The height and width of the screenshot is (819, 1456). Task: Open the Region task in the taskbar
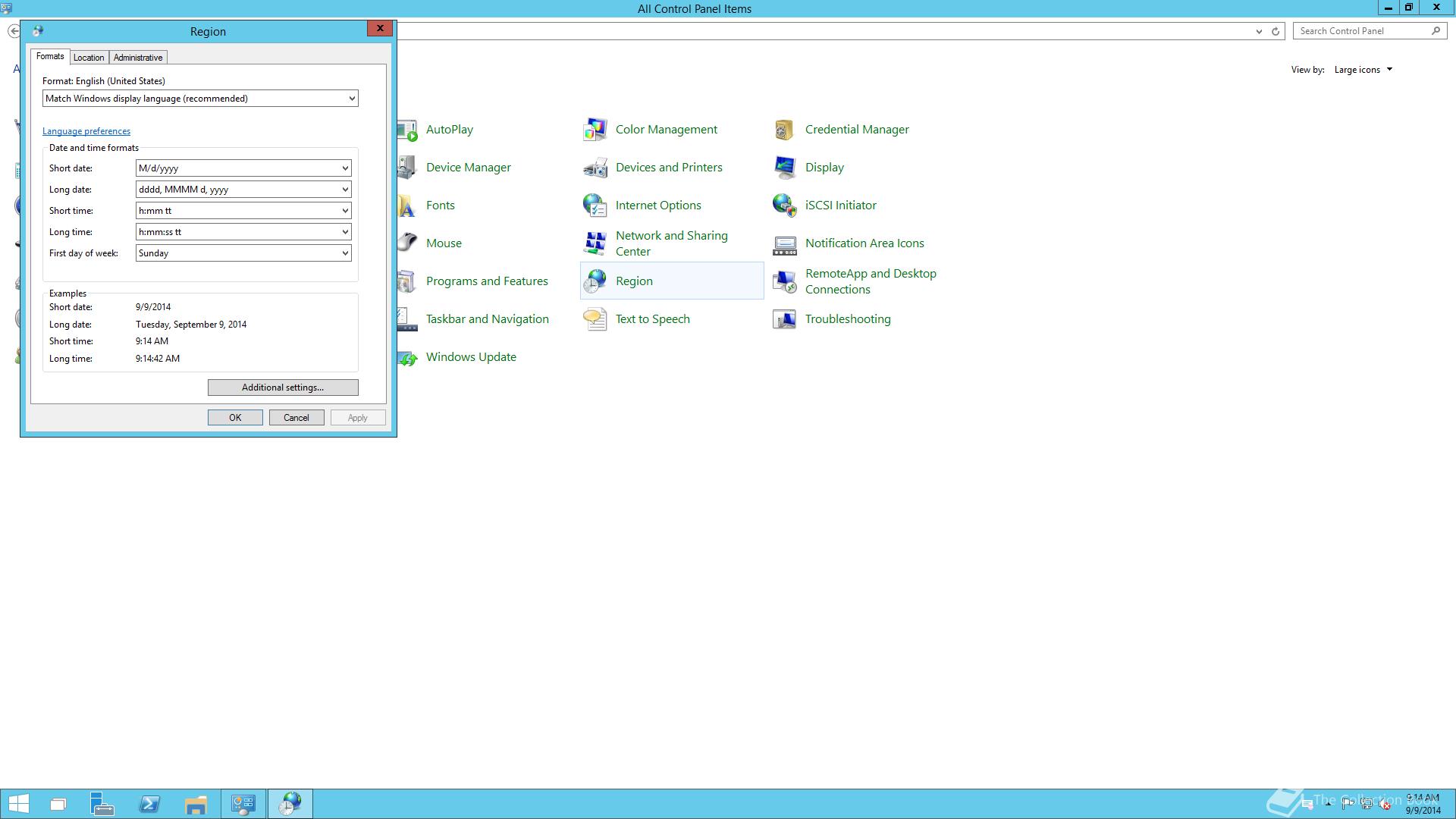coord(290,804)
